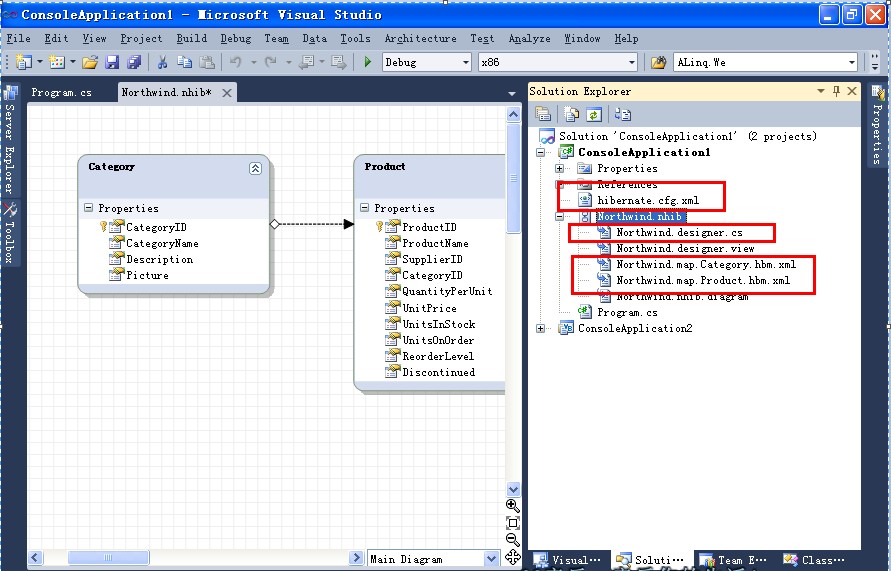This screenshot has height=571, width=891.
Task: Expand the Properties folder node
Action: pos(560,168)
